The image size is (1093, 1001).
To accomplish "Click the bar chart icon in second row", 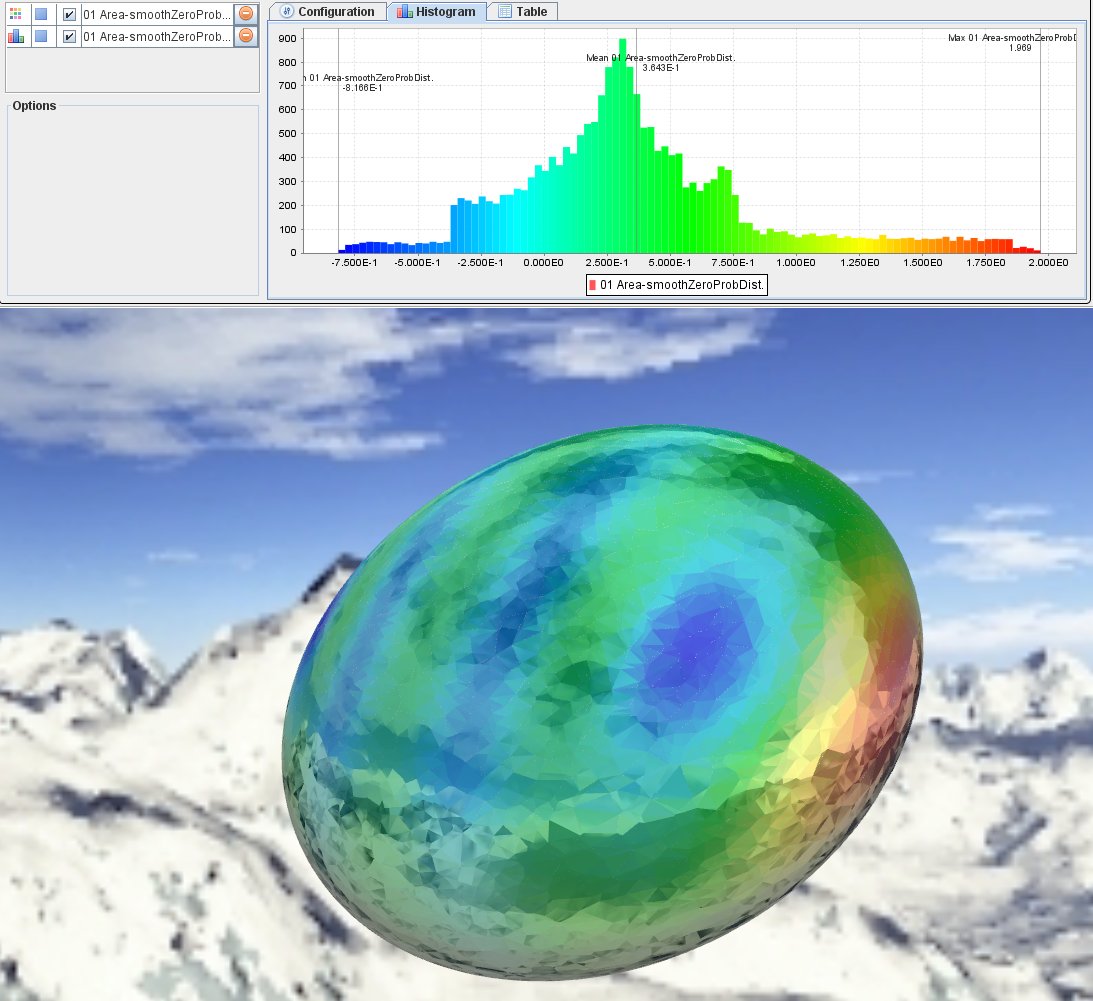I will coord(15,36).
